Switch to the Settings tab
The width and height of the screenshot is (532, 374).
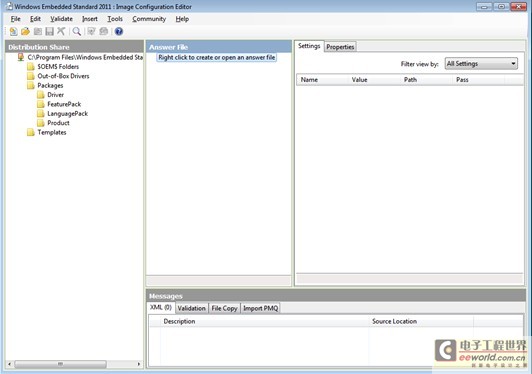click(309, 46)
